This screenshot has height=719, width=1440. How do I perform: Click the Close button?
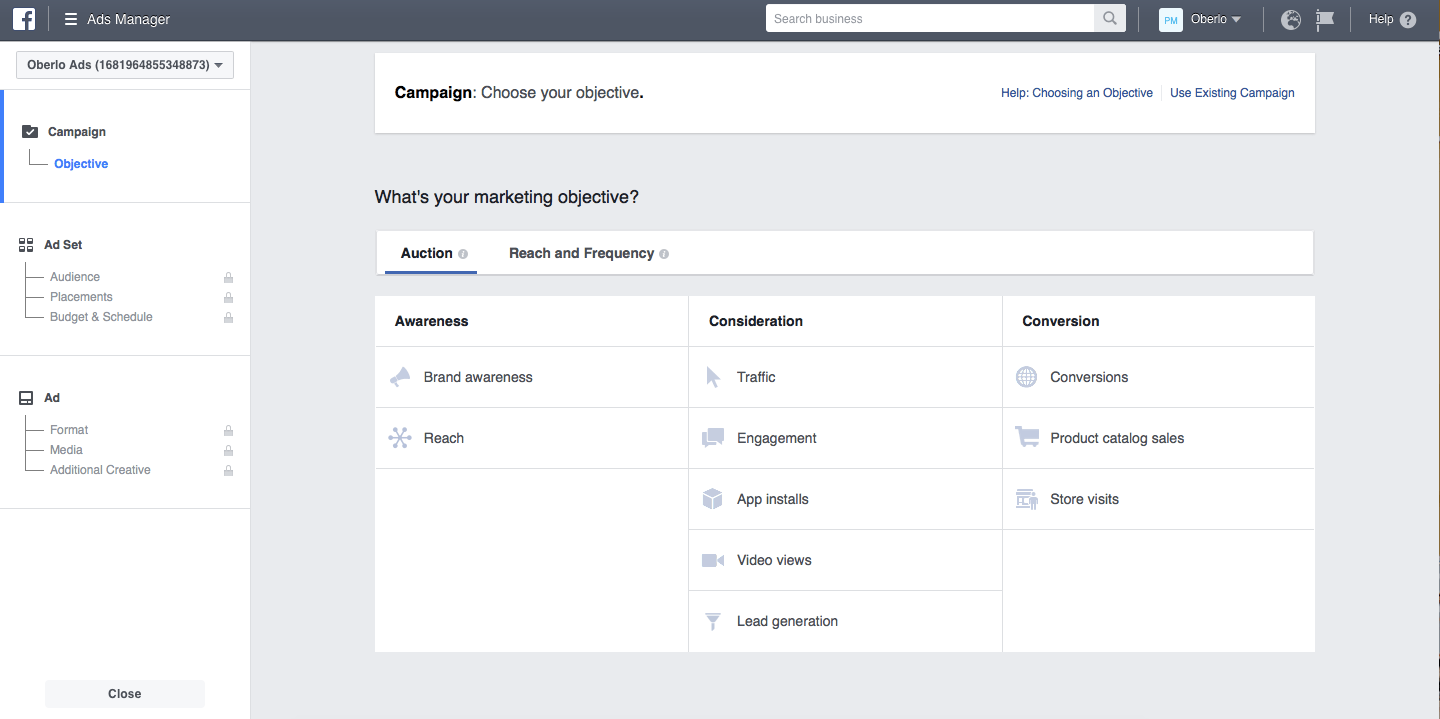[x=125, y=694]
